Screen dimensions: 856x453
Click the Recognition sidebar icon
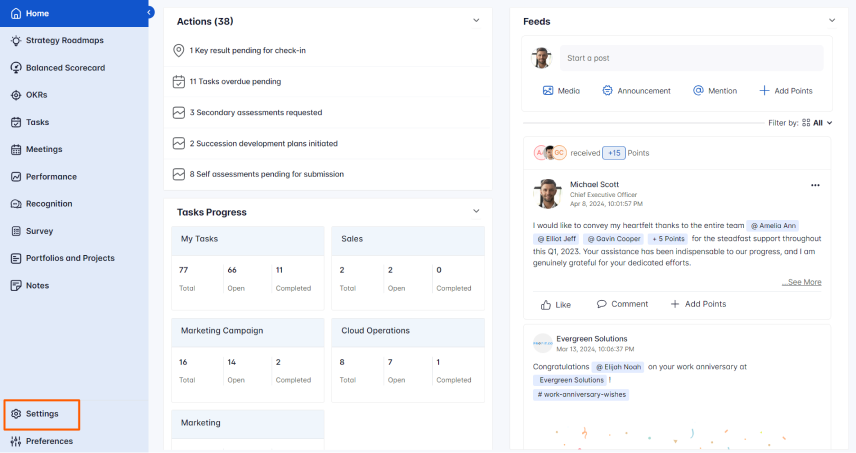16,204
